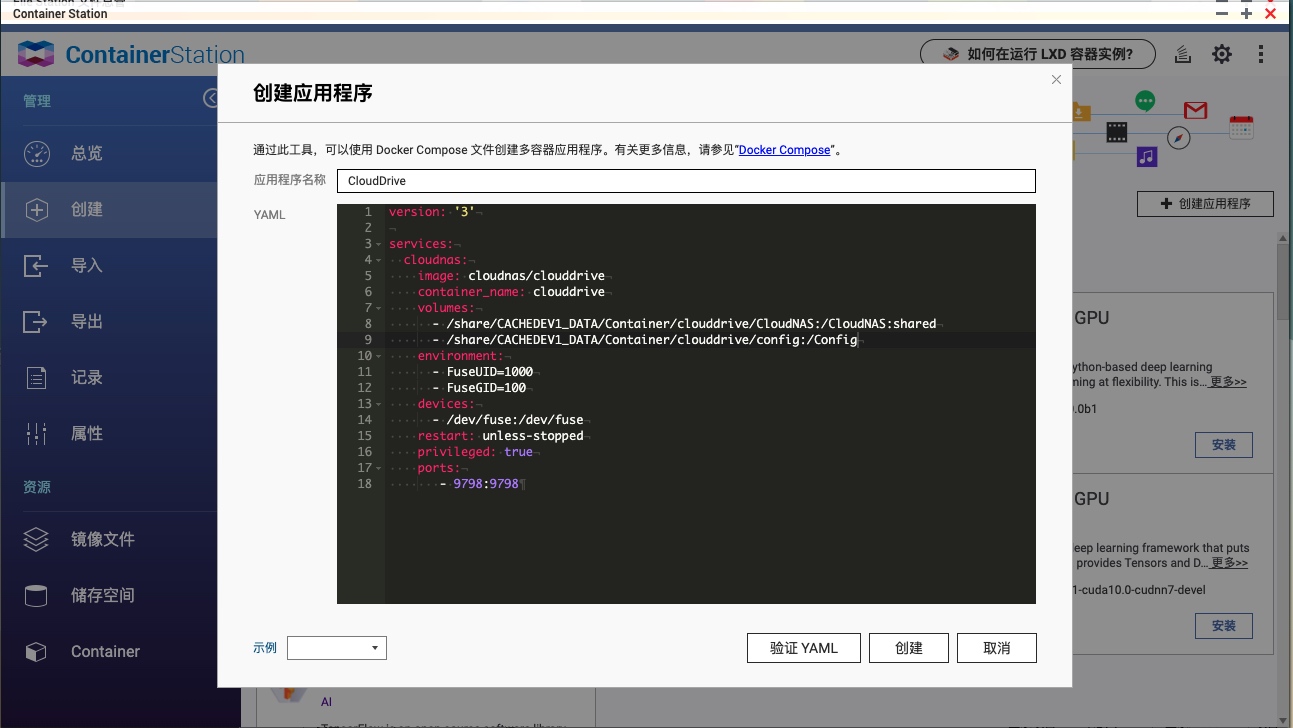
Task: Fold the services block at line 3
Action: 380,244
